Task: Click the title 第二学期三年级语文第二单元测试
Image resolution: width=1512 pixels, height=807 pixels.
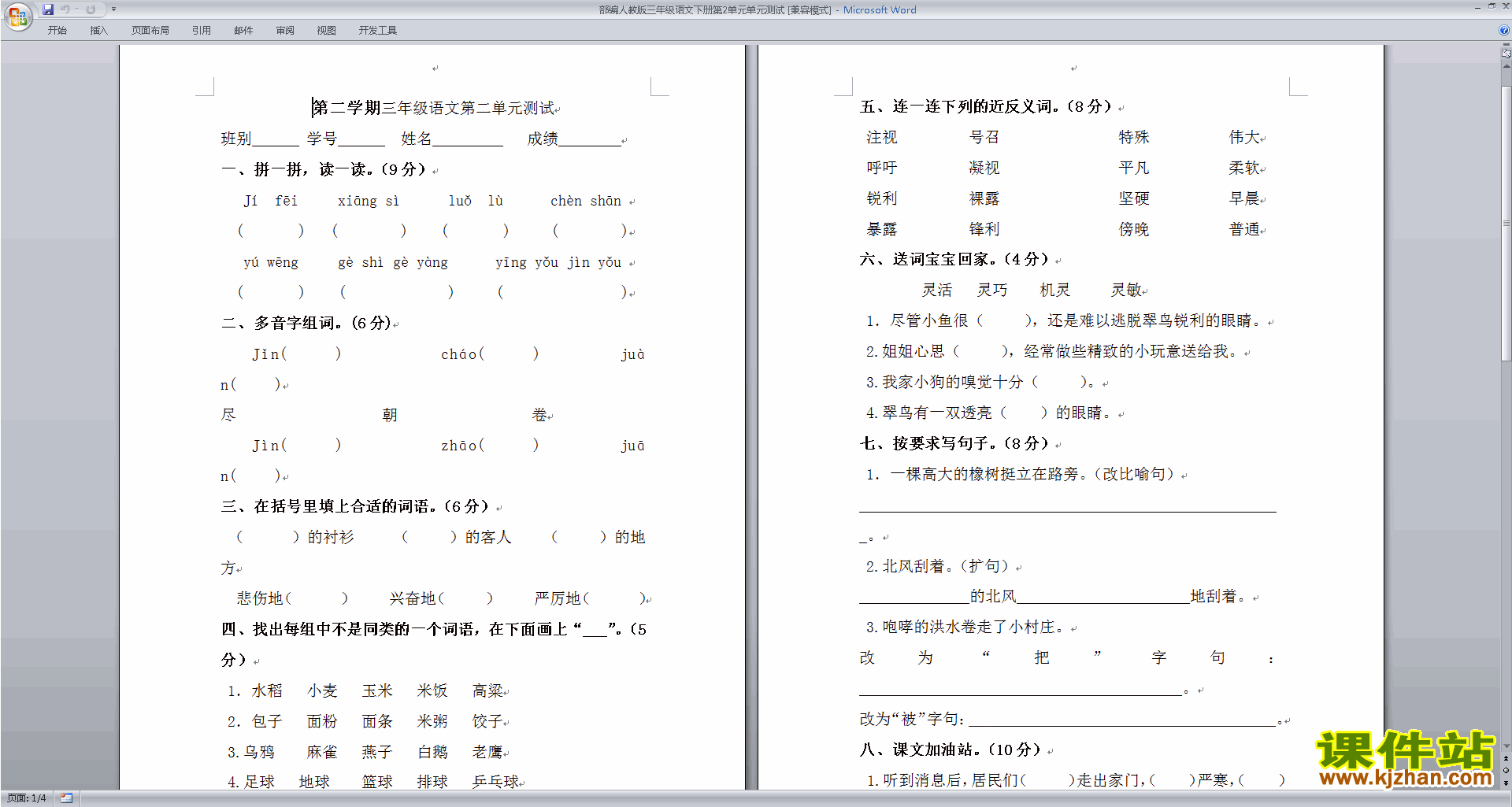Action: tap(433, 108)
